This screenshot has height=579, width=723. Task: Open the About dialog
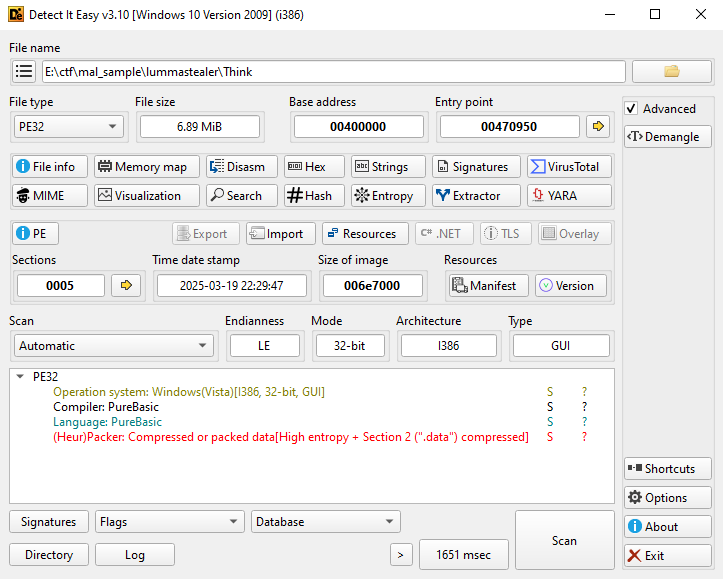[x=668, y=526]
